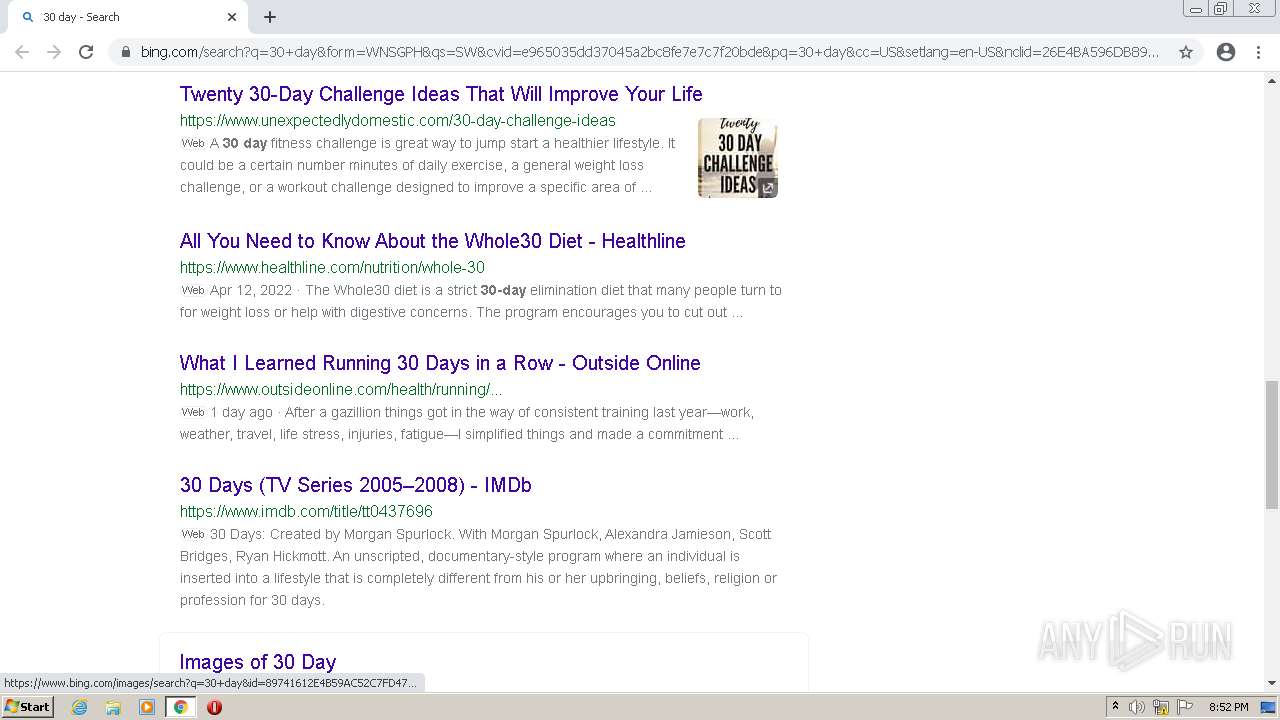This screenshot has width=1280, height=720.
Task: Open the network tray icon
Action: (x=1161, y=707)
